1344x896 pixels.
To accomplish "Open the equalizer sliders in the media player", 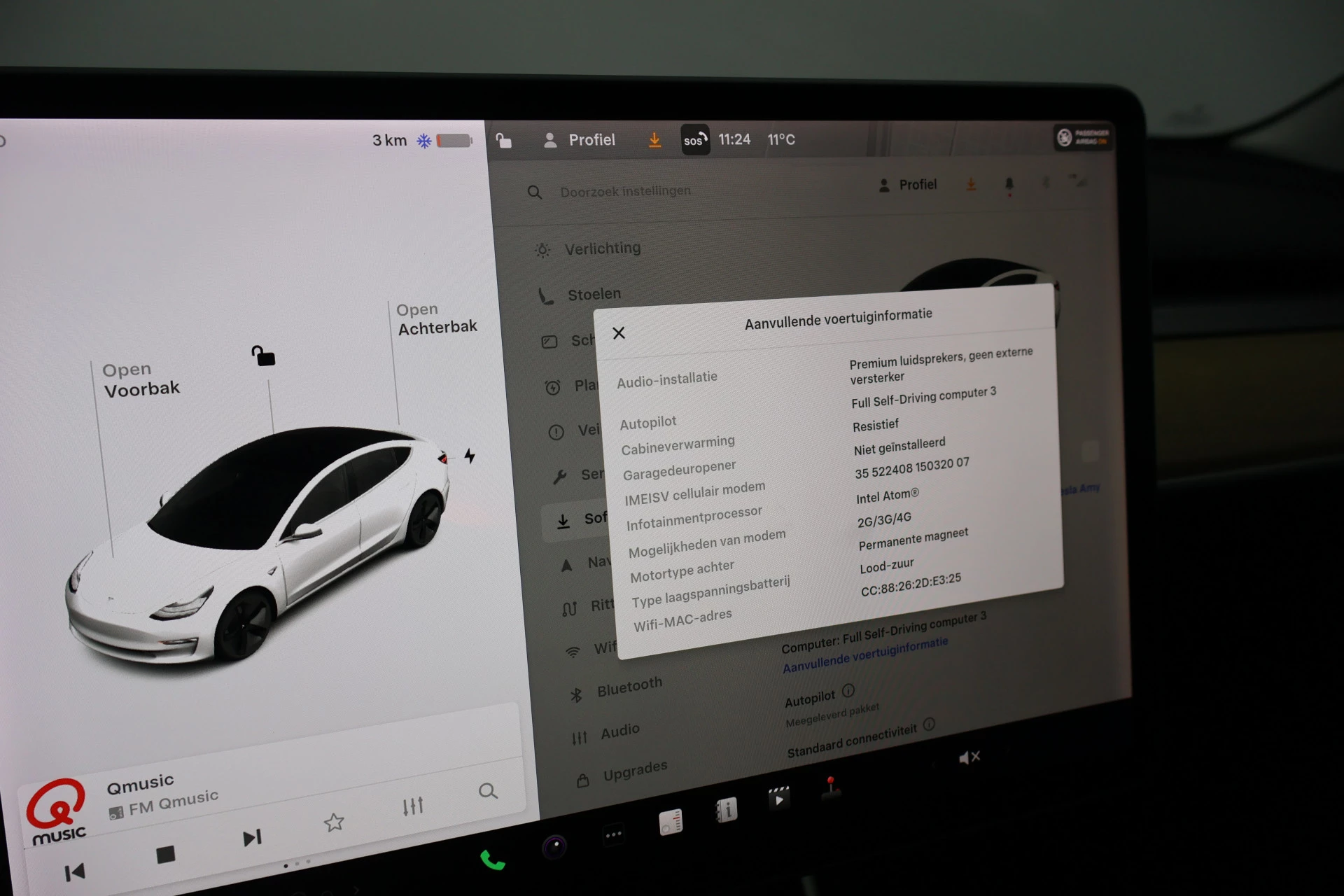I will 413,806.
